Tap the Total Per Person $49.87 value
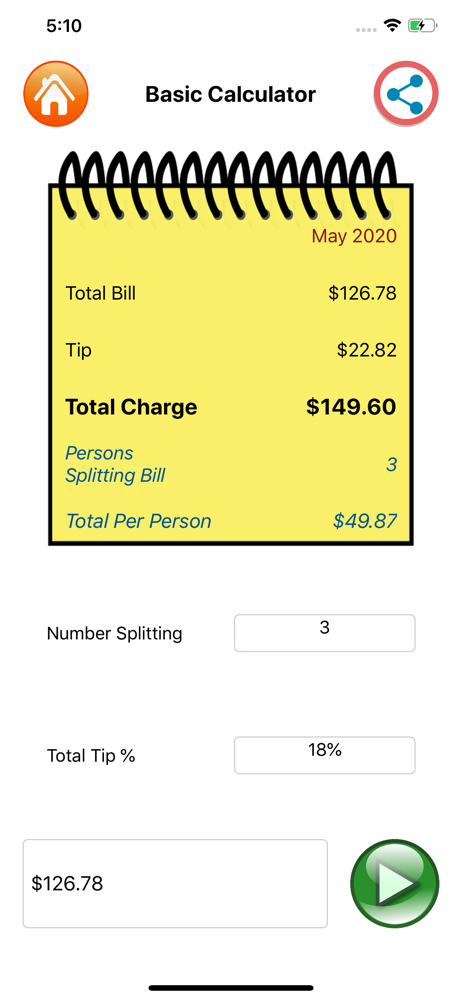Image resolution: width=462 pixels, height=1000 pixels. 365,521
